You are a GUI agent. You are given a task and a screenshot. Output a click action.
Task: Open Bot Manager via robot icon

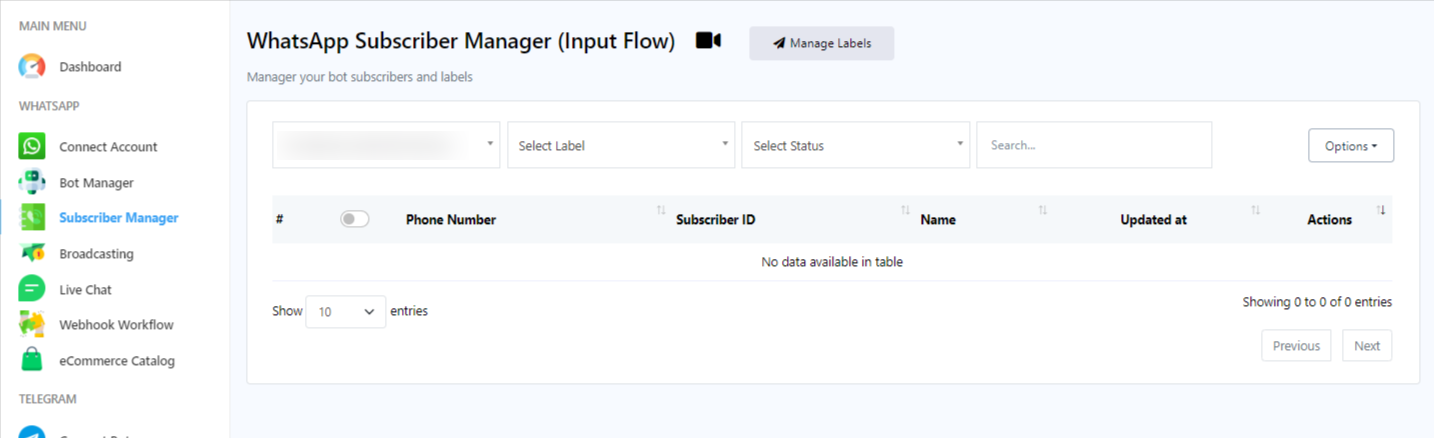point(32,183)
